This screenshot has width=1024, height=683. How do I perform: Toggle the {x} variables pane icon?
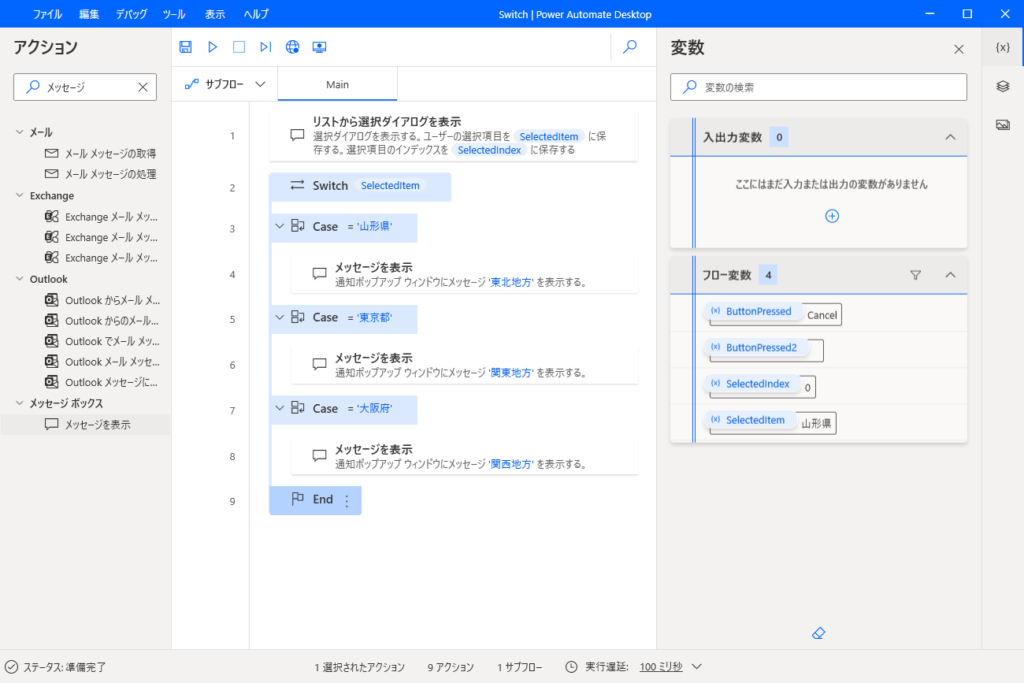(x=1002, y=47)
